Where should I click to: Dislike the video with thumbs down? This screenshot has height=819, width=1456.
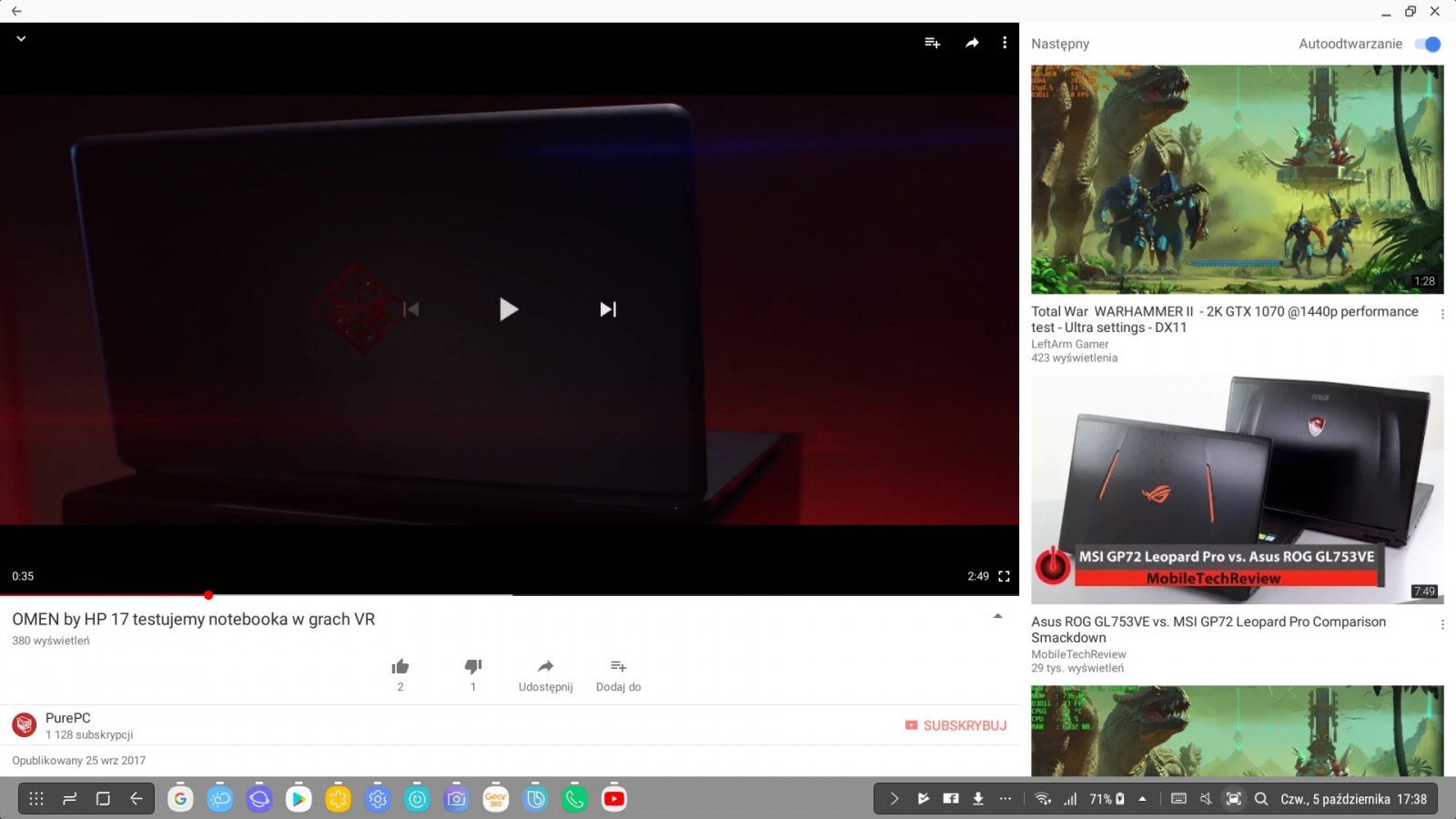tap(473, 667)
